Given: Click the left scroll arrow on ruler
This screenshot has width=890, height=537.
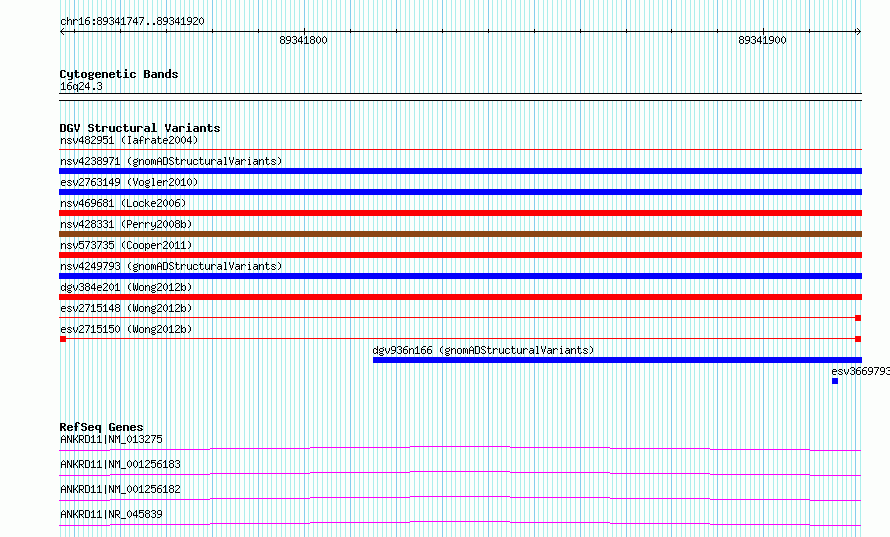Looking at the screenshot, I should (x=62, y=32).
